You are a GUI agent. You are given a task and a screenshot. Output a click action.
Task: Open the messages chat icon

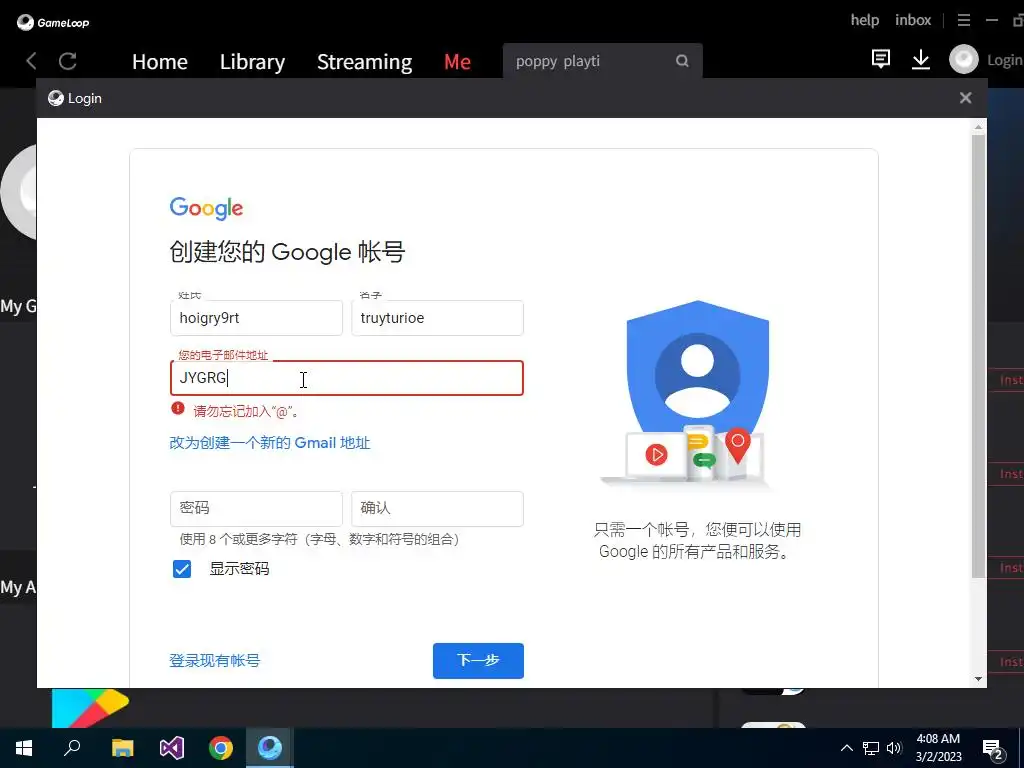(880, 59)
